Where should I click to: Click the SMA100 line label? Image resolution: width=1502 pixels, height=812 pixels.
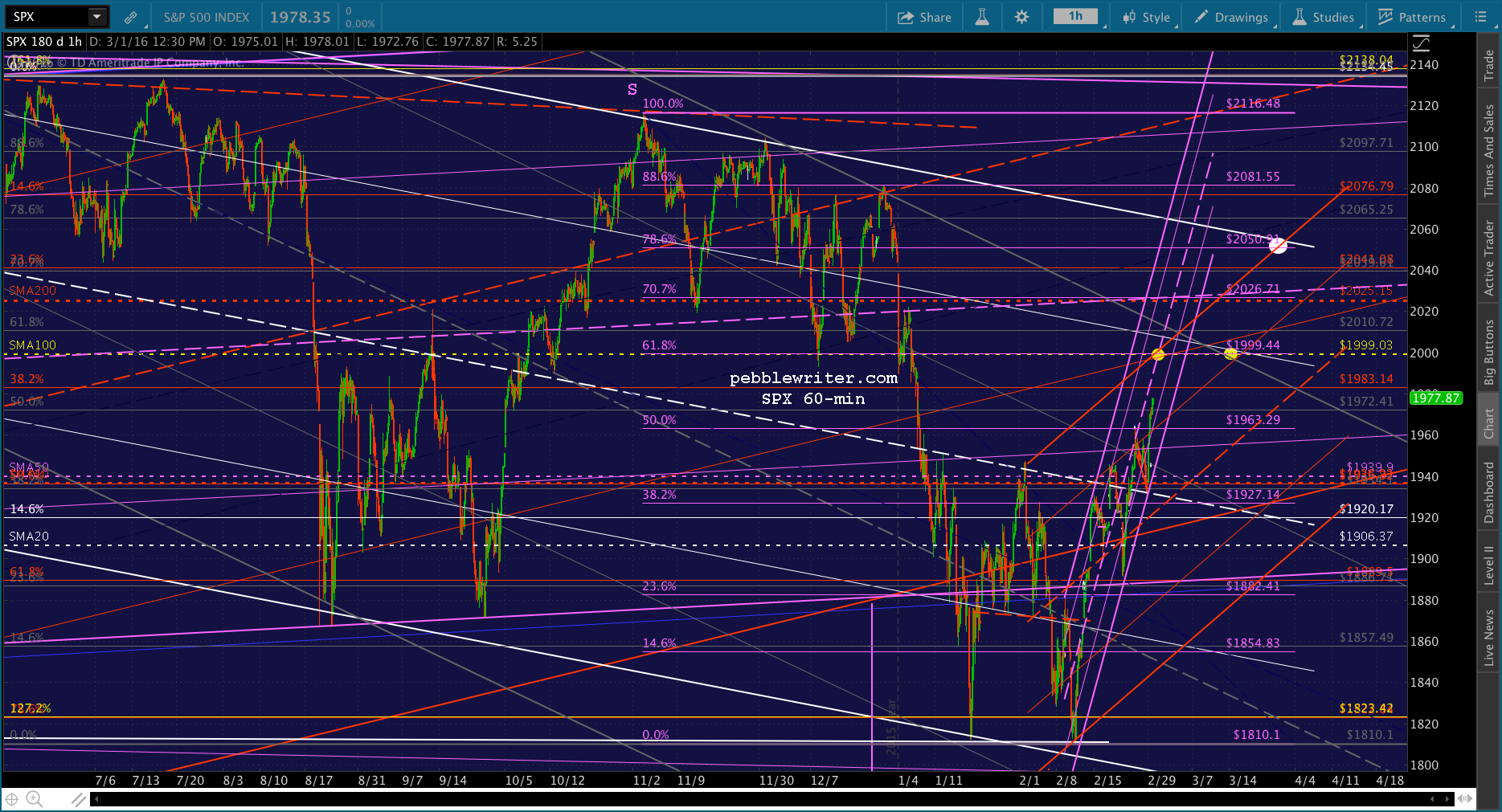click(33, 345)
